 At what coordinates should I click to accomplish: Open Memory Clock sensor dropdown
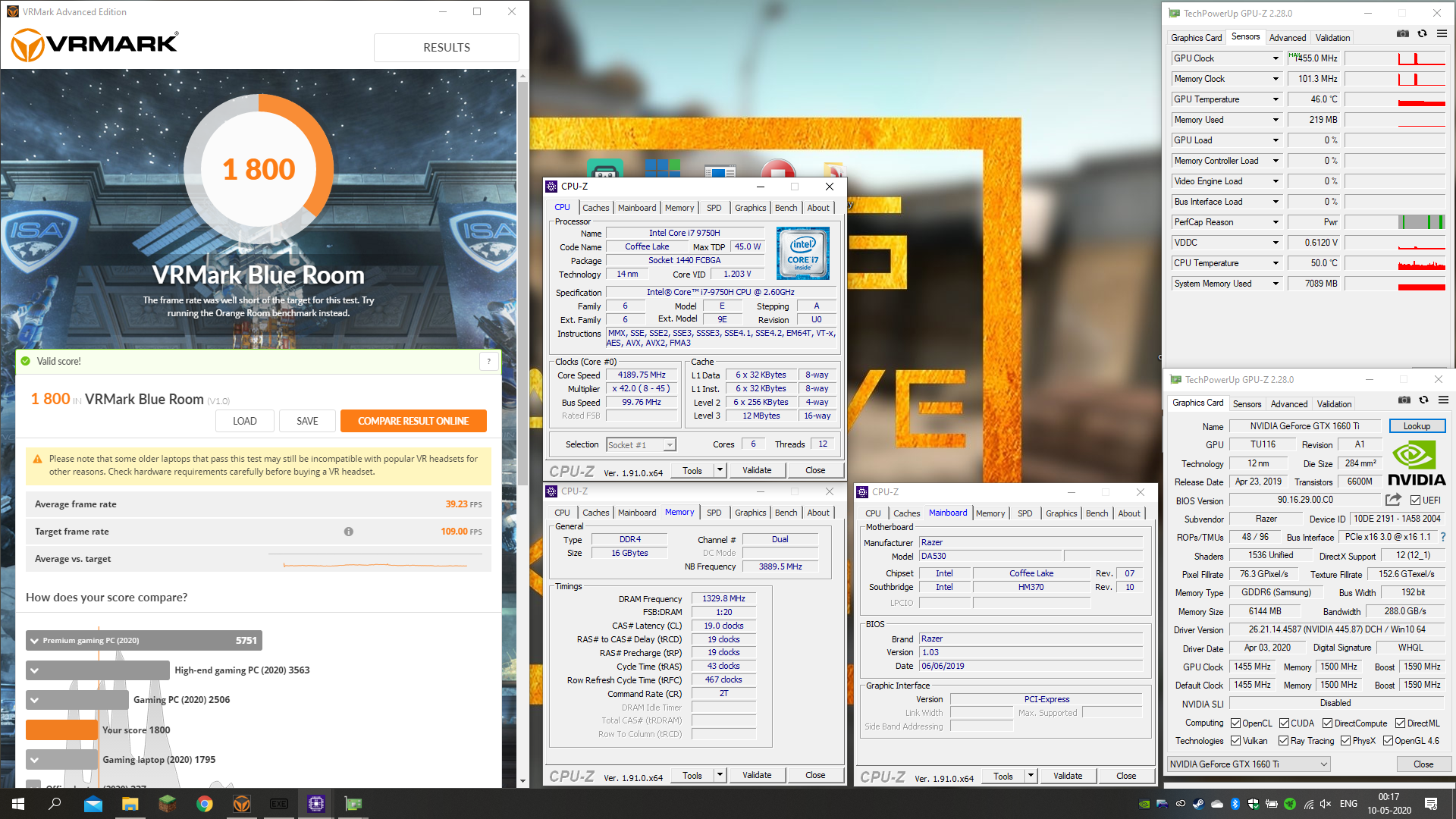click(1276, 79)
